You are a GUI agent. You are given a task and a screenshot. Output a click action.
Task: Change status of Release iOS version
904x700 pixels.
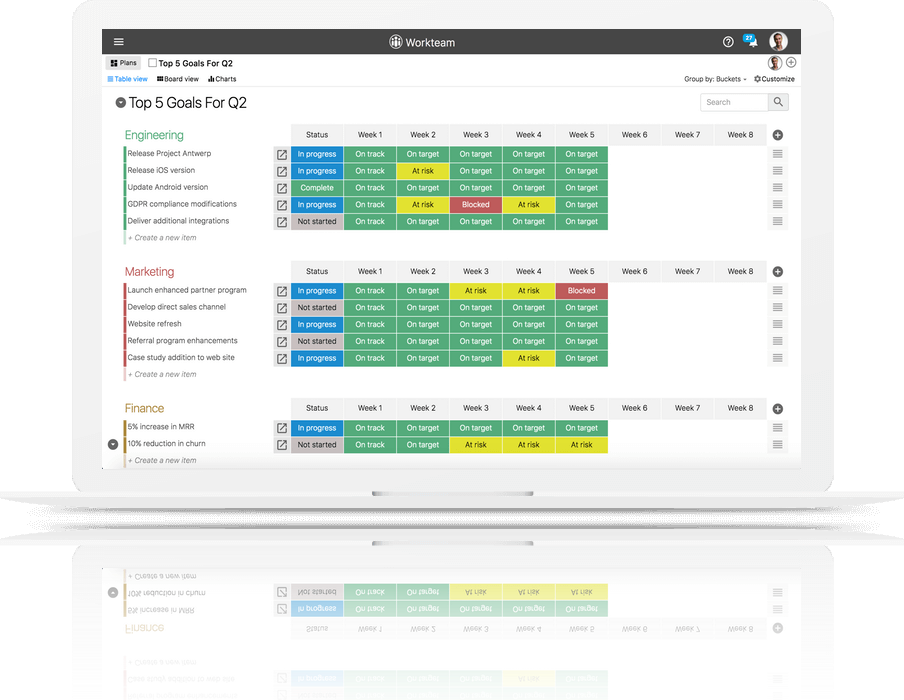pos(317,171)
